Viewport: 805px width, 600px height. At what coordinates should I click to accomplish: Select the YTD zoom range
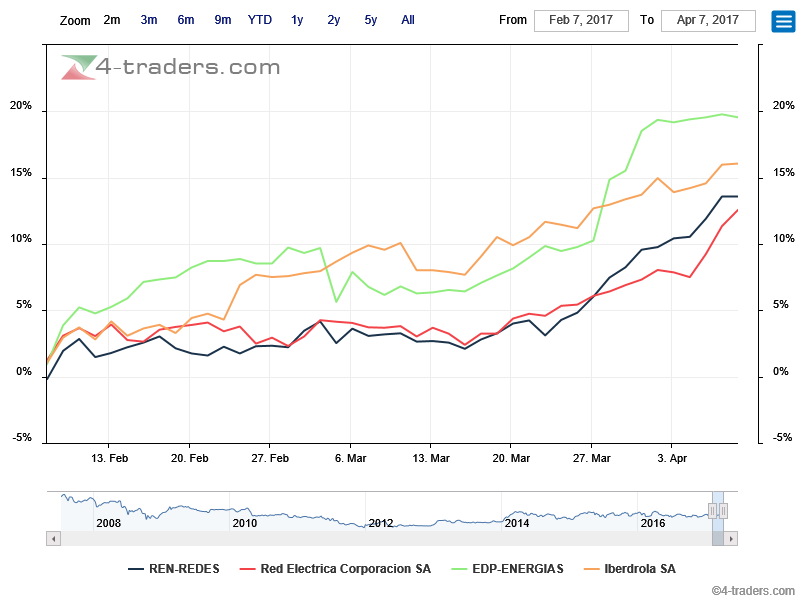[x=260, y=20]
